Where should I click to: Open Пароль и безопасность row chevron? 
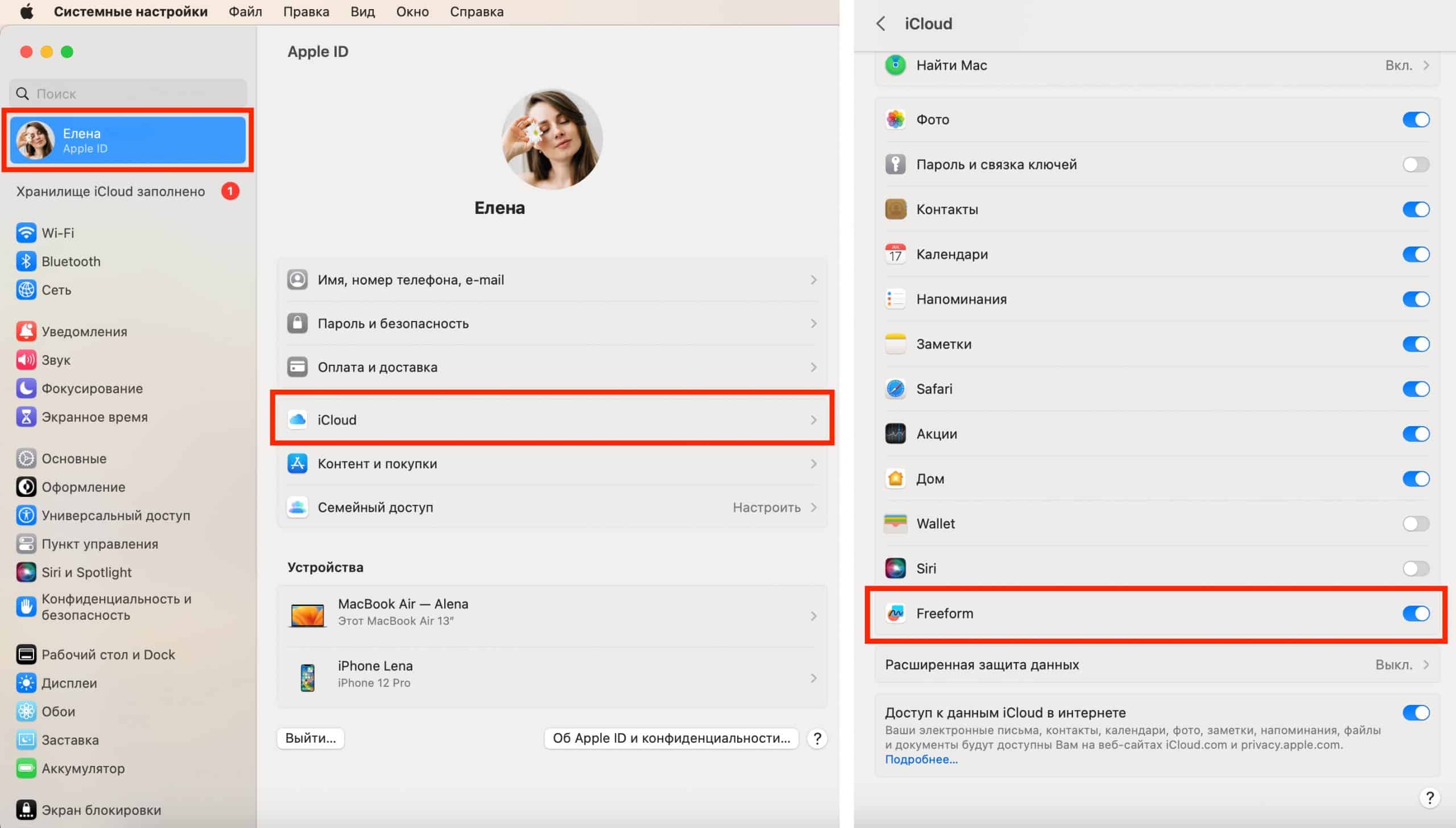click(x=813, y=323)
